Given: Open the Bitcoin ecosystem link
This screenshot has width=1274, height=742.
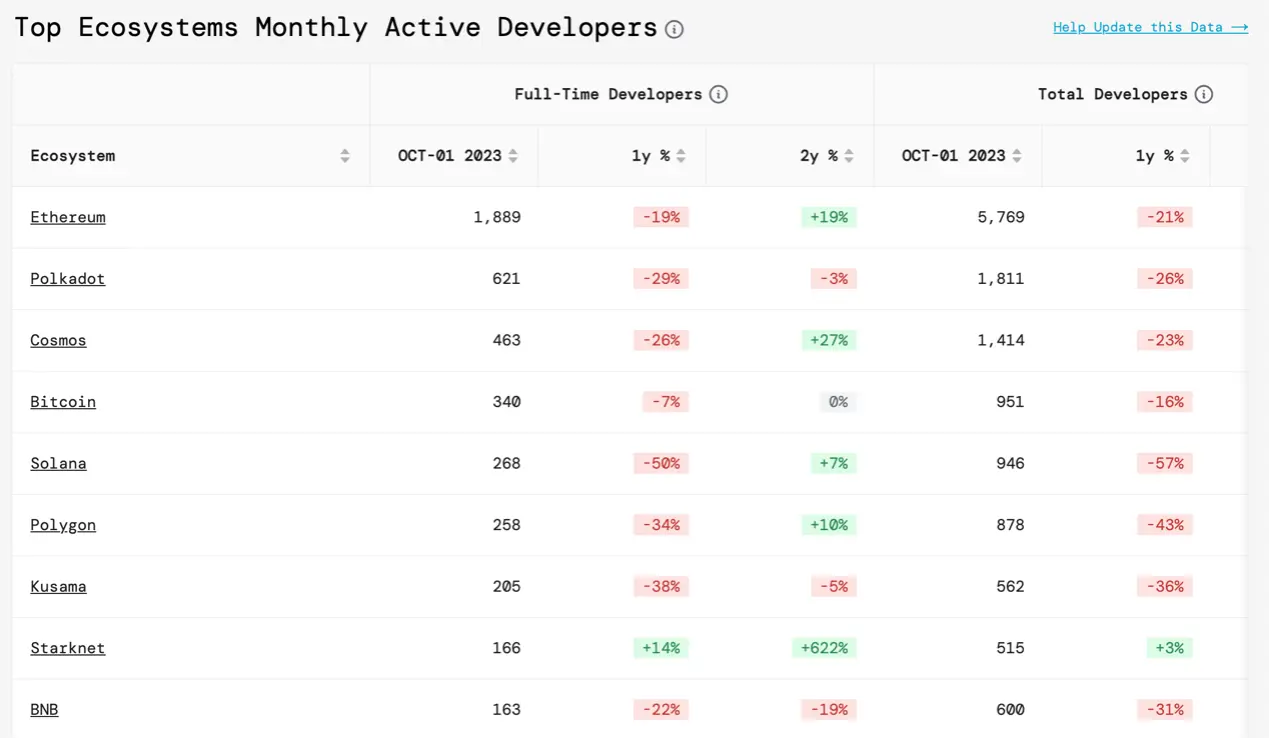Looking at the screenshot, I should [x=63, y=402].
